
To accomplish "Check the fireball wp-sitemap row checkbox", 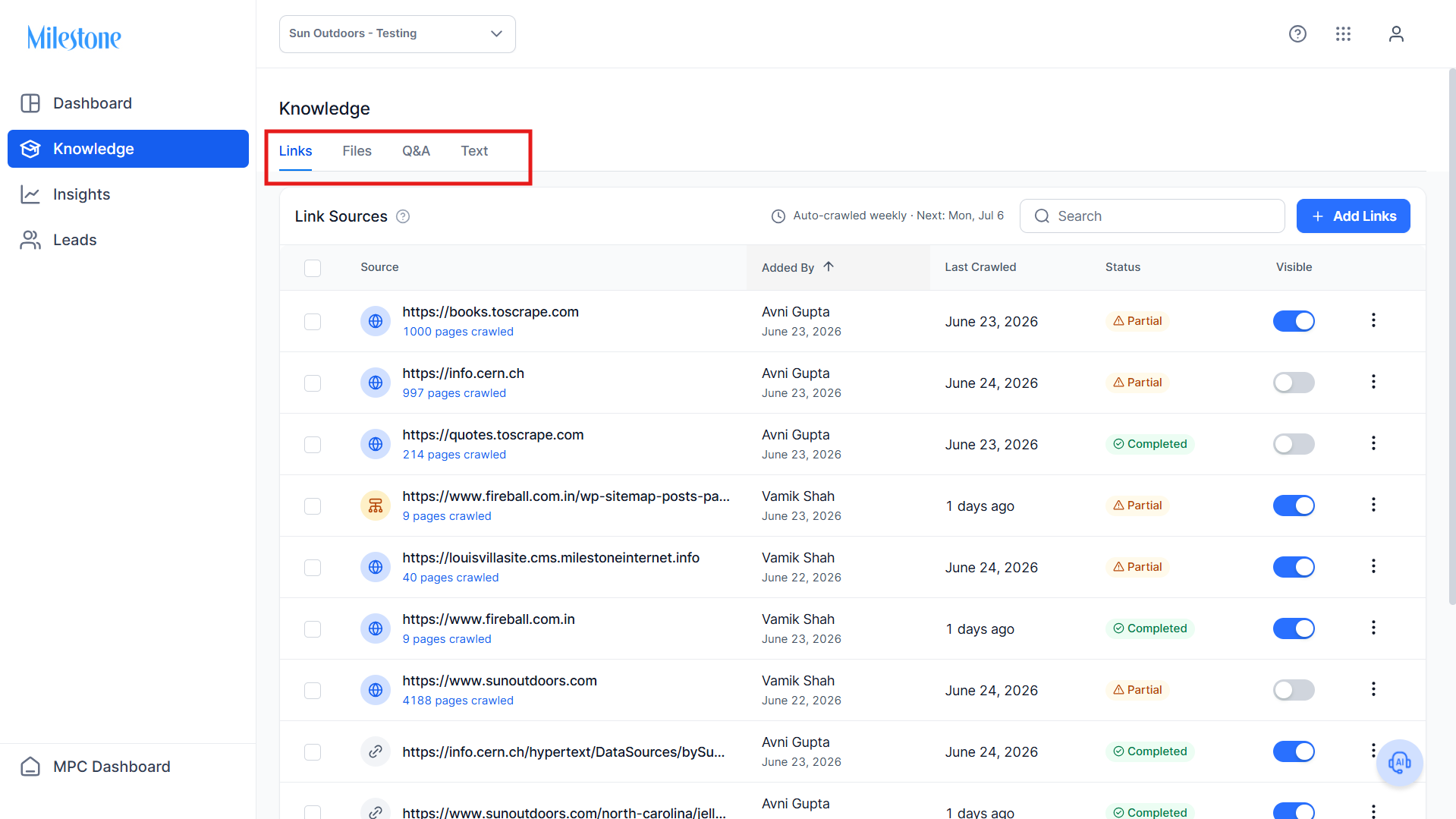I will pos(313,506).
